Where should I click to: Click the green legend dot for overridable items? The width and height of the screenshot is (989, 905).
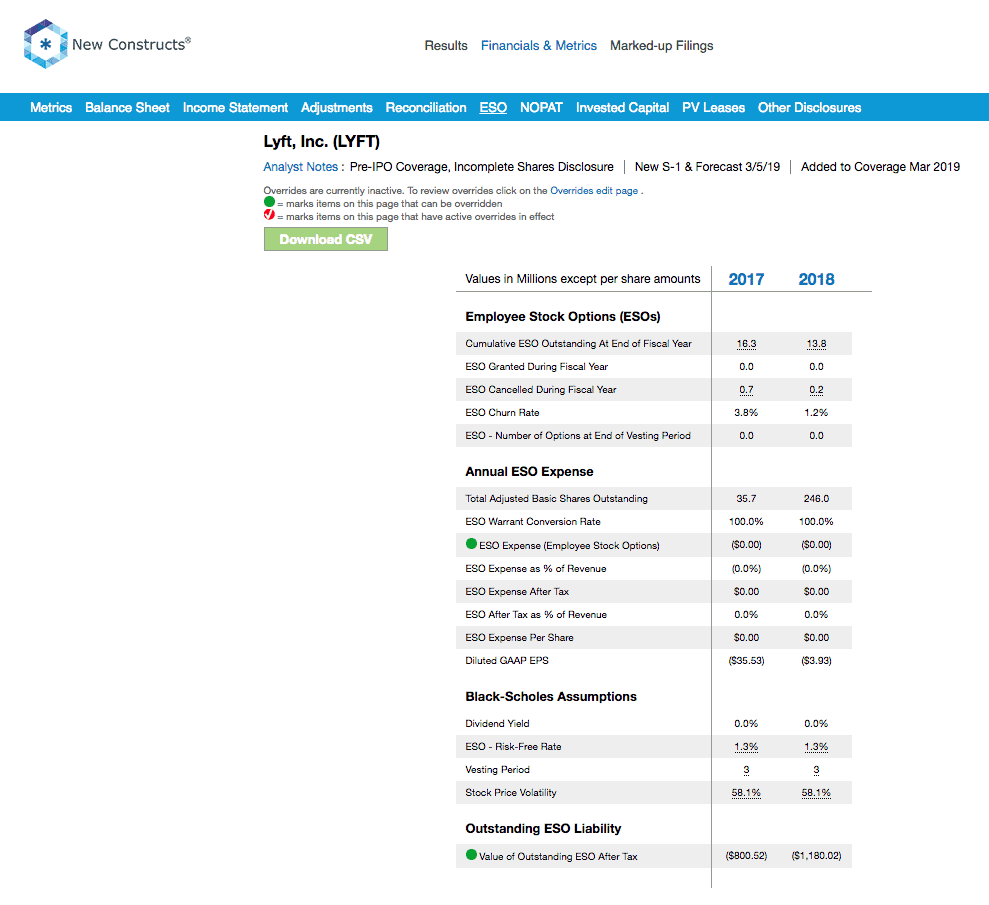click(269, 202)
